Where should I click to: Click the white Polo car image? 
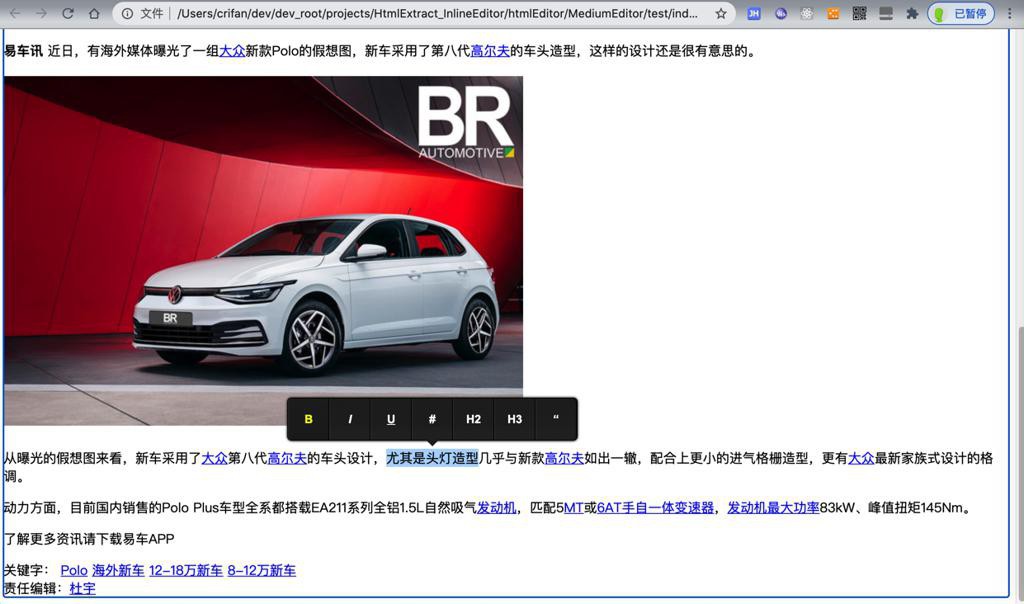(263, 251)
